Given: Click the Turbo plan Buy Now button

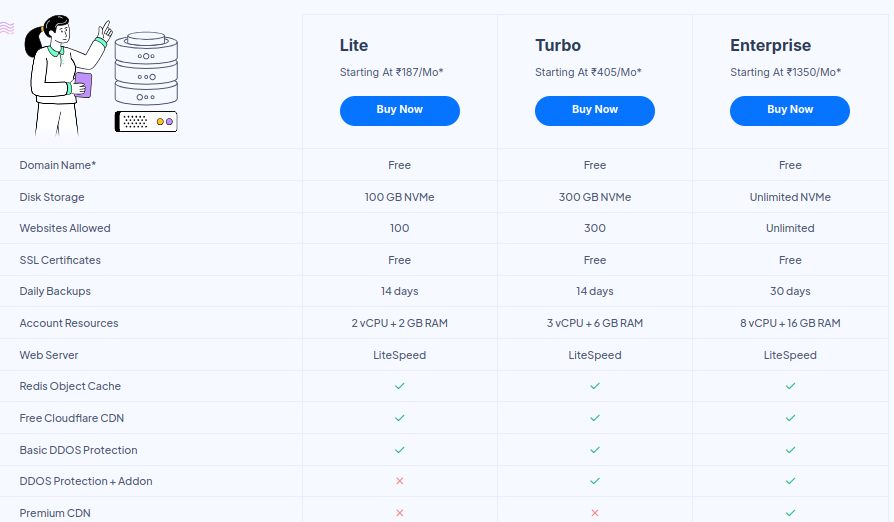Looking at the screenshot, I should point(594,110).
